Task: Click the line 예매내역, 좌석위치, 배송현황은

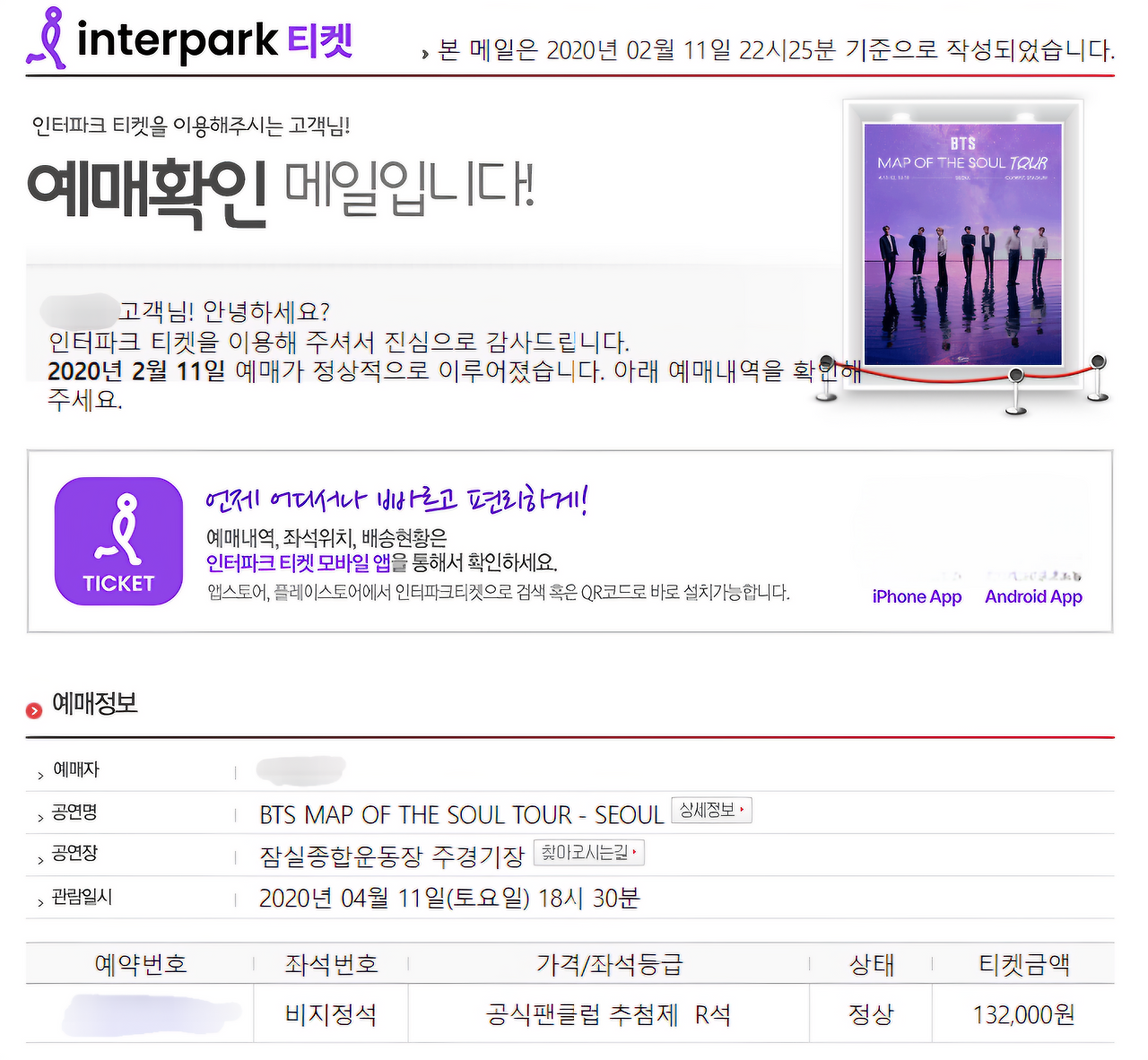Action: 326,538
